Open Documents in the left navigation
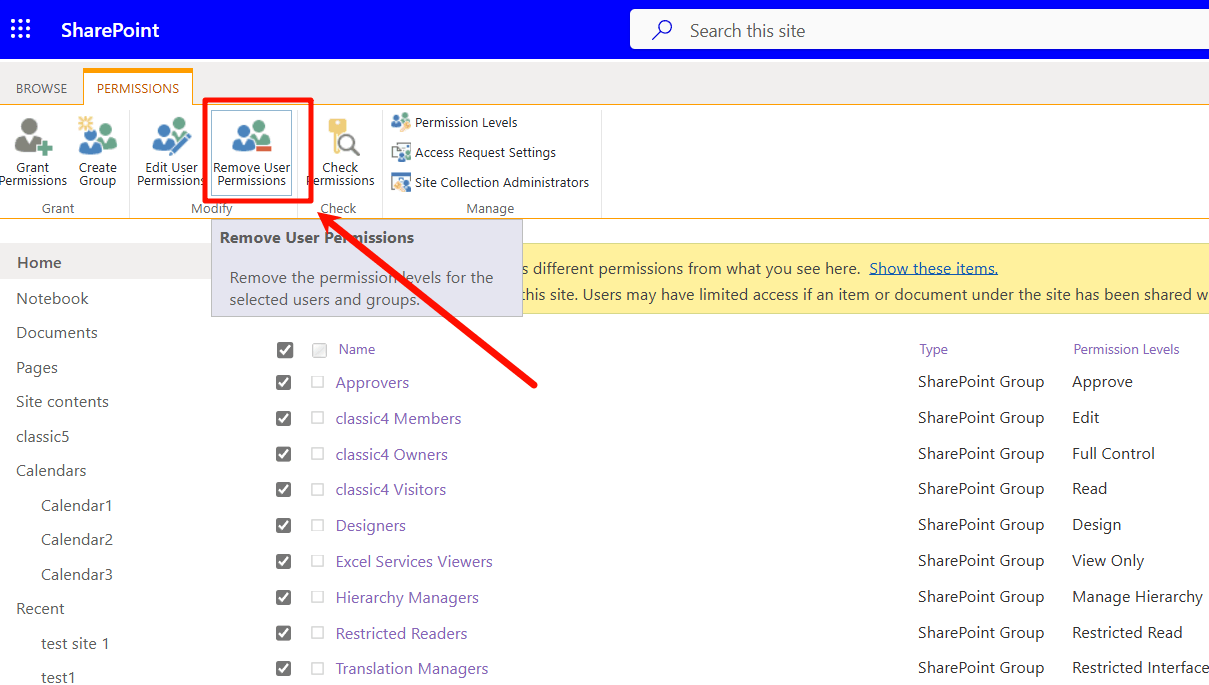1209x685 pixels. pos(57,332)
